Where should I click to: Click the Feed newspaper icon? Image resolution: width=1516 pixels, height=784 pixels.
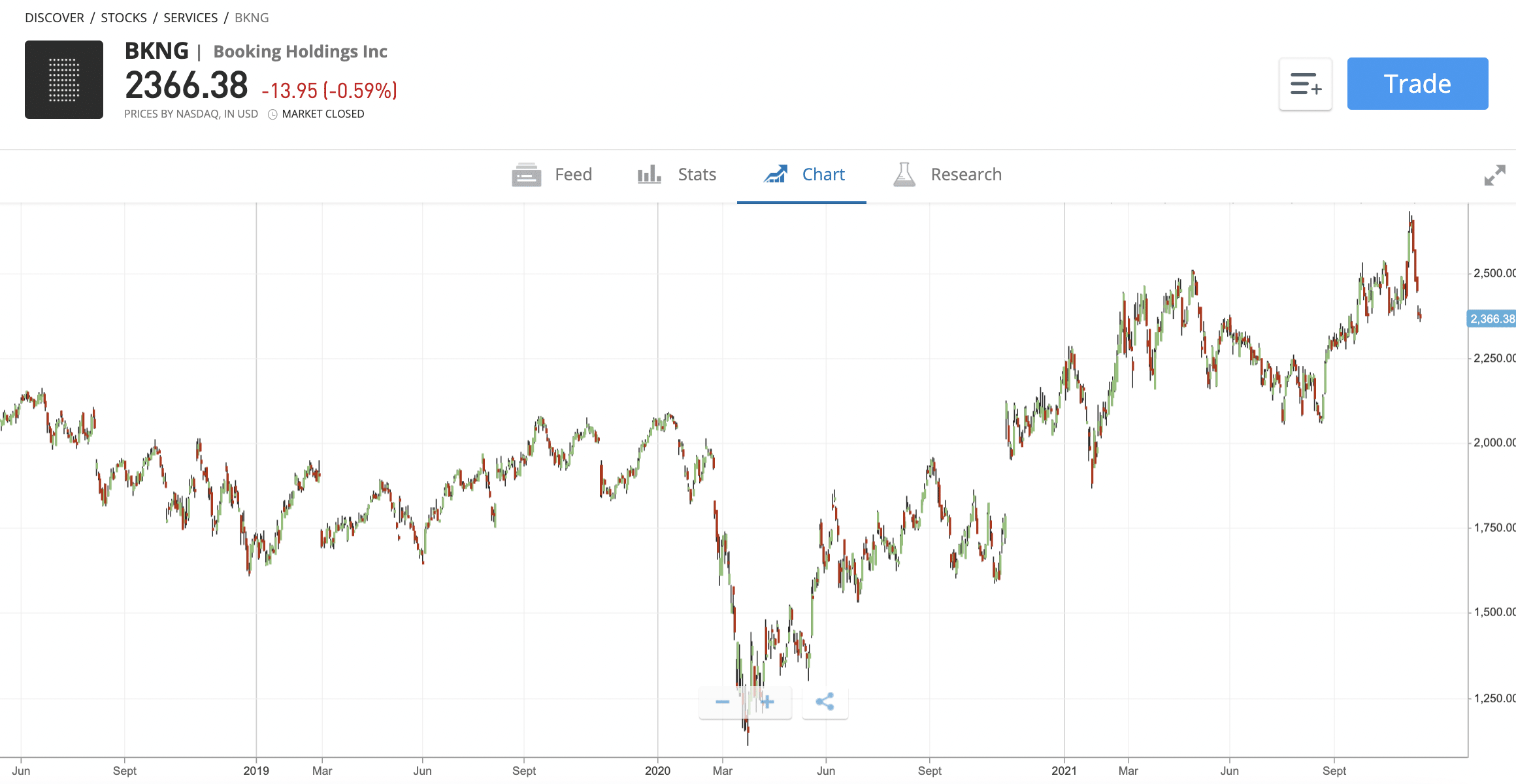click(526, 174)
